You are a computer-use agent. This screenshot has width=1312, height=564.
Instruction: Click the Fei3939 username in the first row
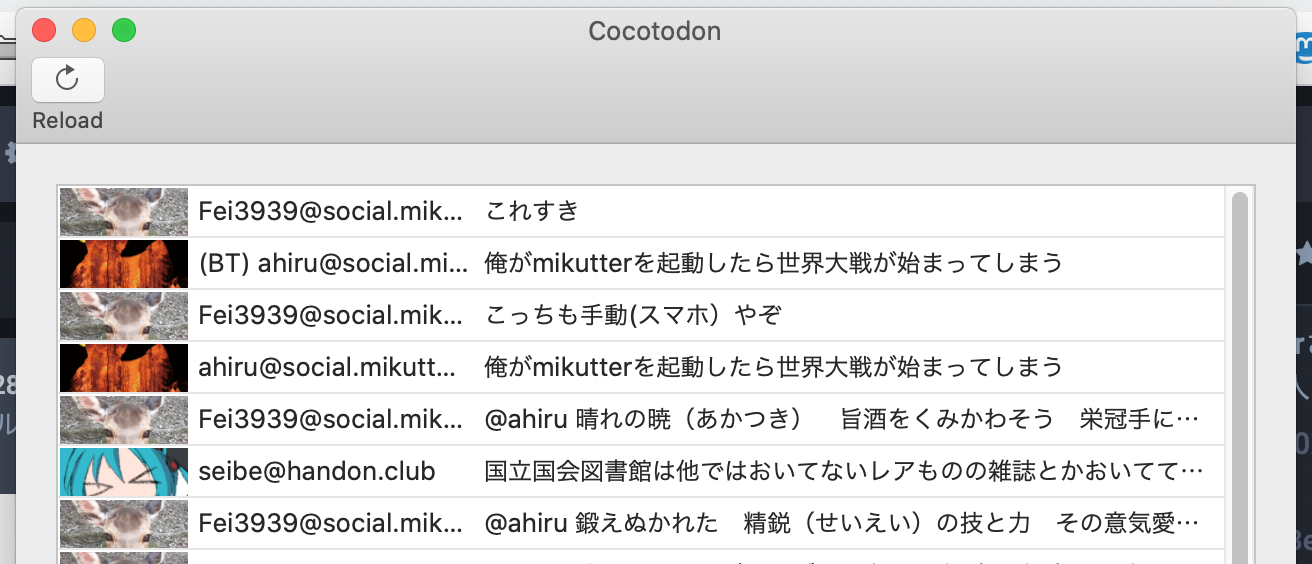pos(331,211)
